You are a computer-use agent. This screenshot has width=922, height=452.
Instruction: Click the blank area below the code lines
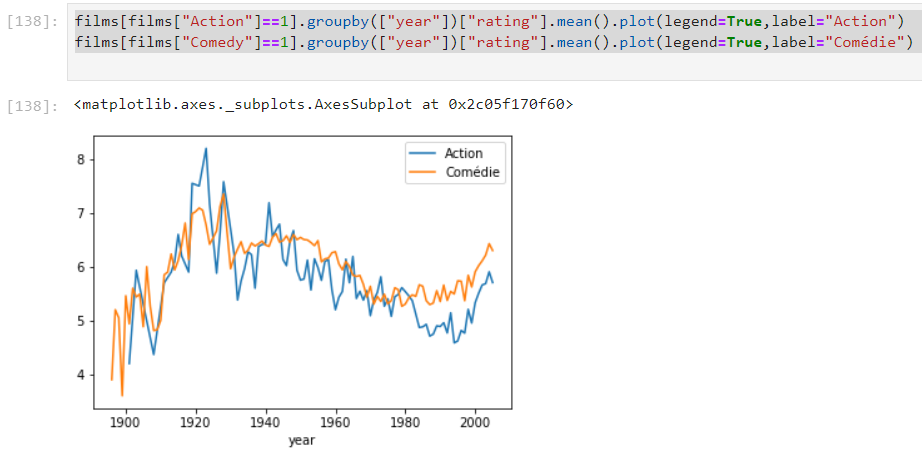tap(490, 66)
